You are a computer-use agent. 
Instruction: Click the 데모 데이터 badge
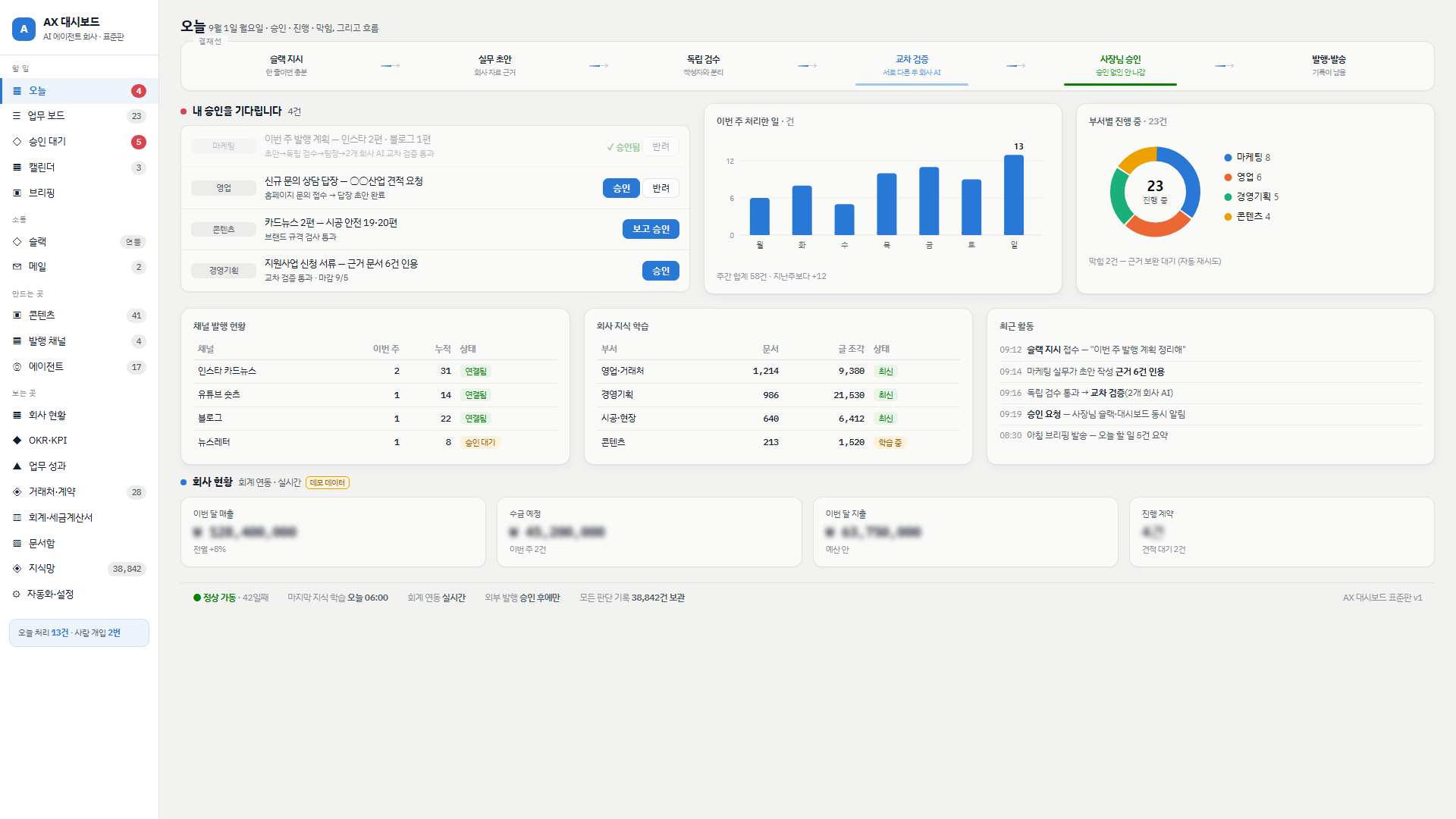tap(328, 483)
